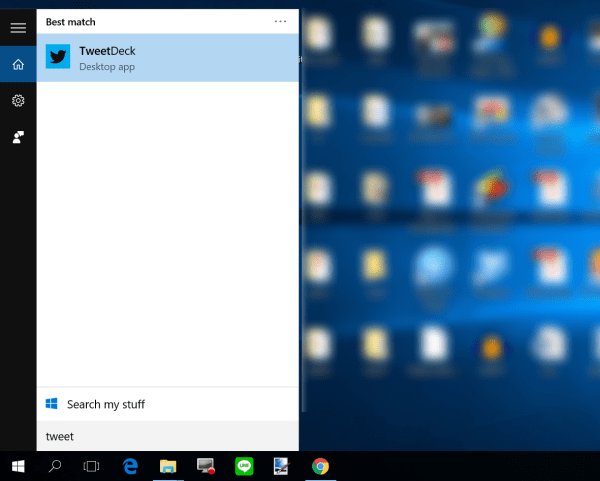Image resolution: width=600 pixels, height=481 pixels.
Task: Click the Windows logo beside Search my stuff
Action: click(52, 404)
